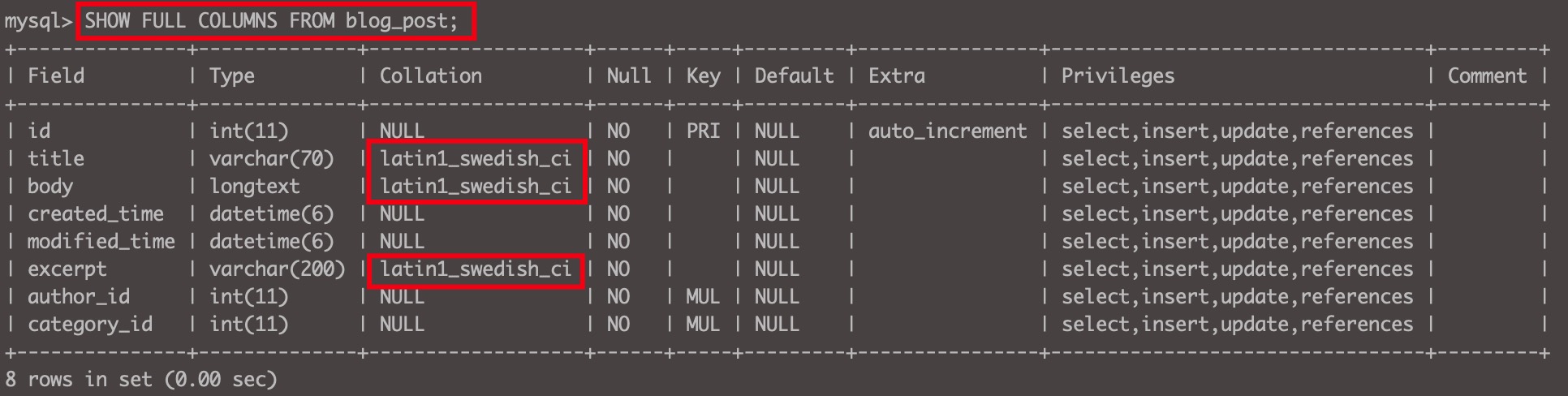Click the auto_increment value in Extra
This screenshot has width=1568, height=396.
(947, 131)
